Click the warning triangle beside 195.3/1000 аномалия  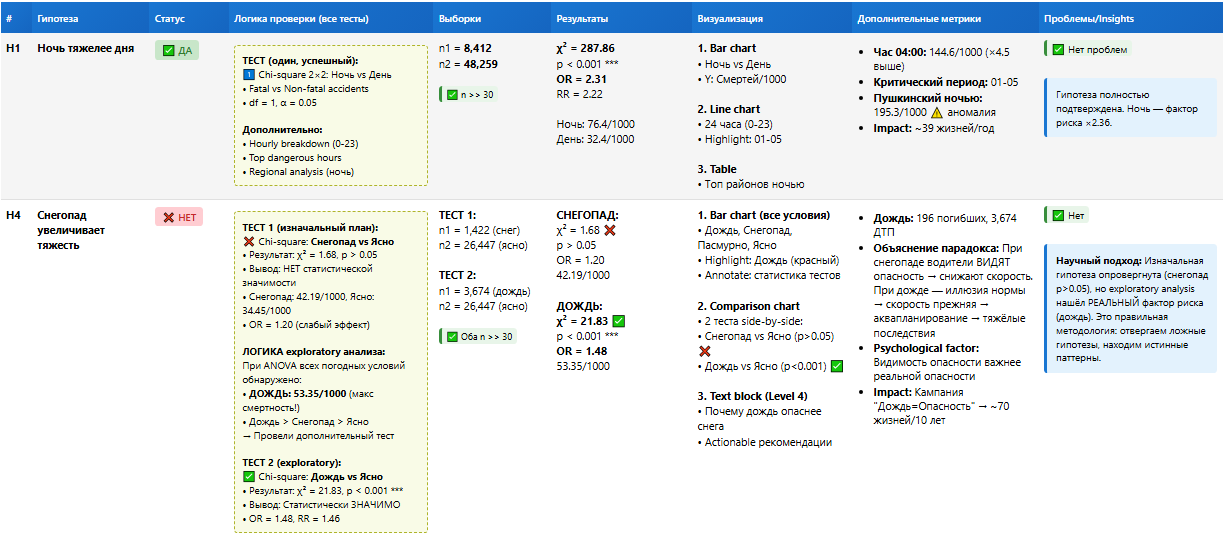(939, 113)
